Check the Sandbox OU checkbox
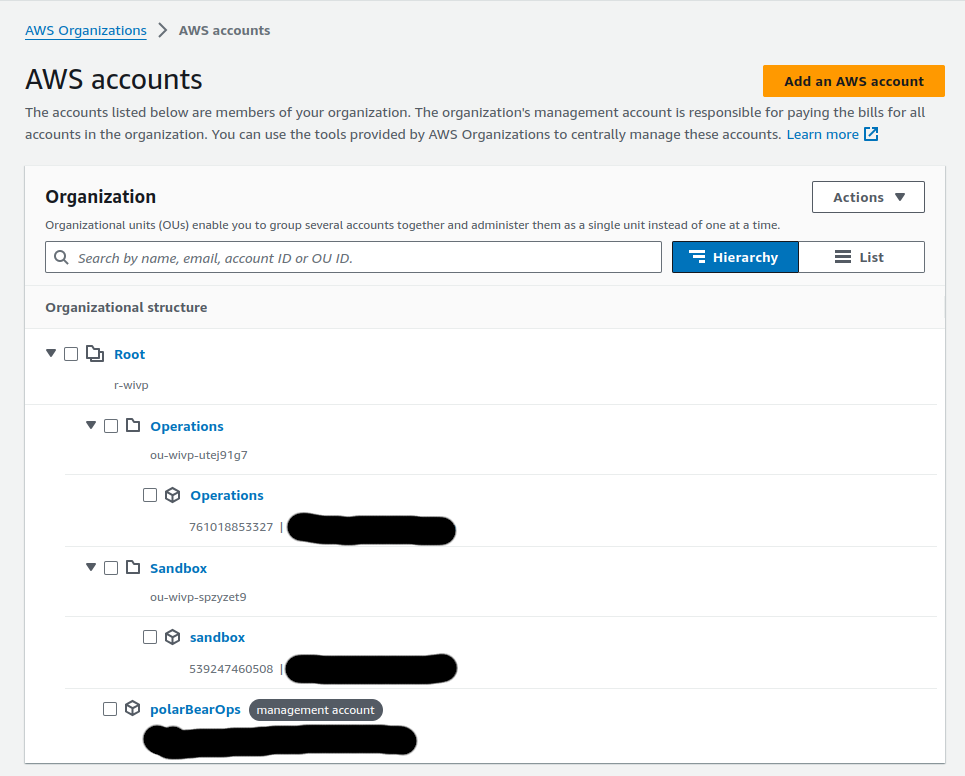This screenshot has height=776, width=965. point(111,567)
